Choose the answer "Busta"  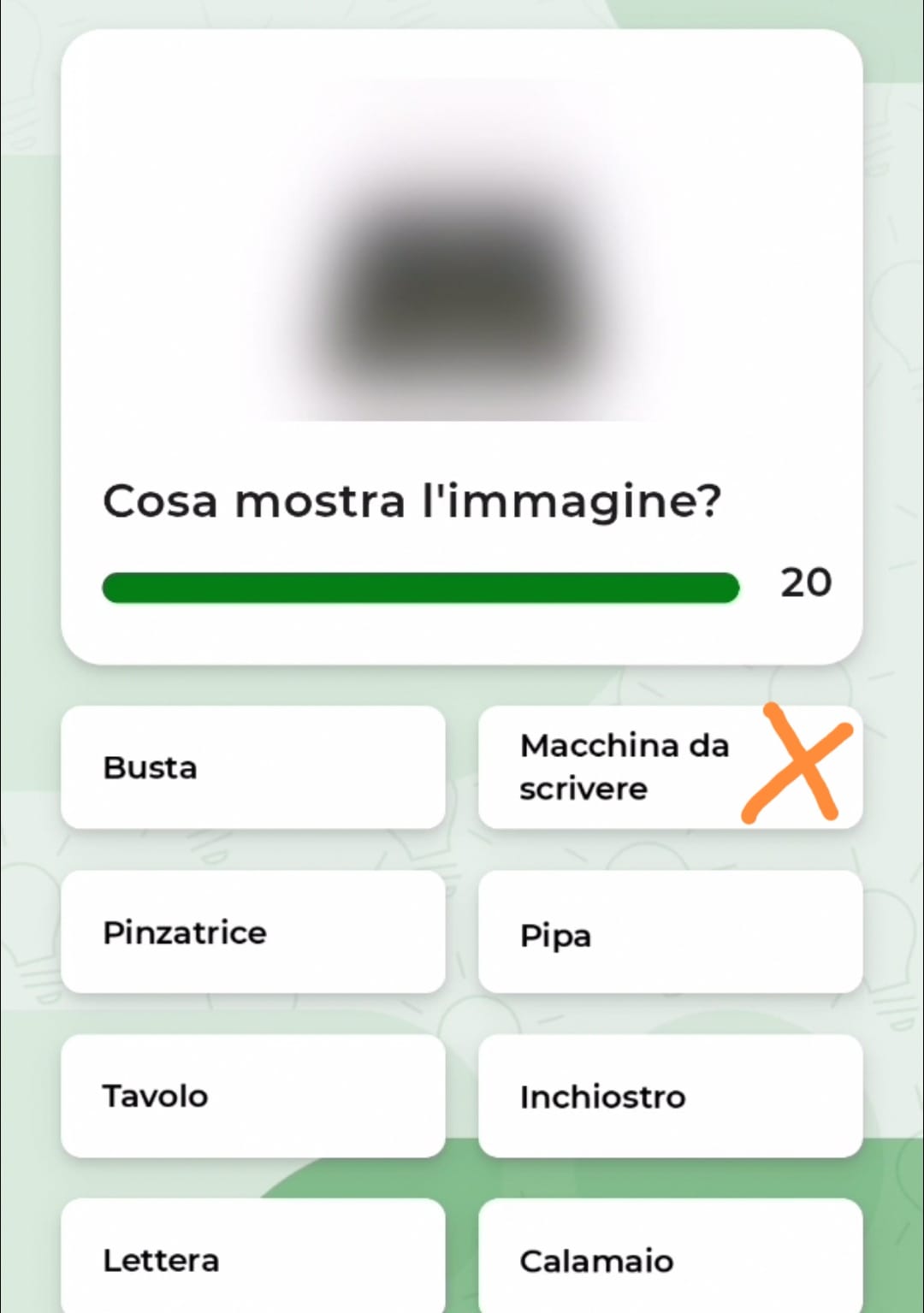pyautogui.click(x=253, y=767)
